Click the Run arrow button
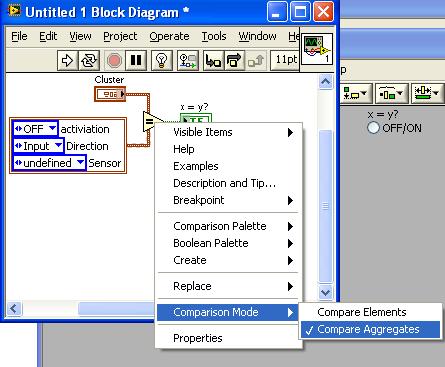Viewport: 445px width, 367px height. (68, 61)
